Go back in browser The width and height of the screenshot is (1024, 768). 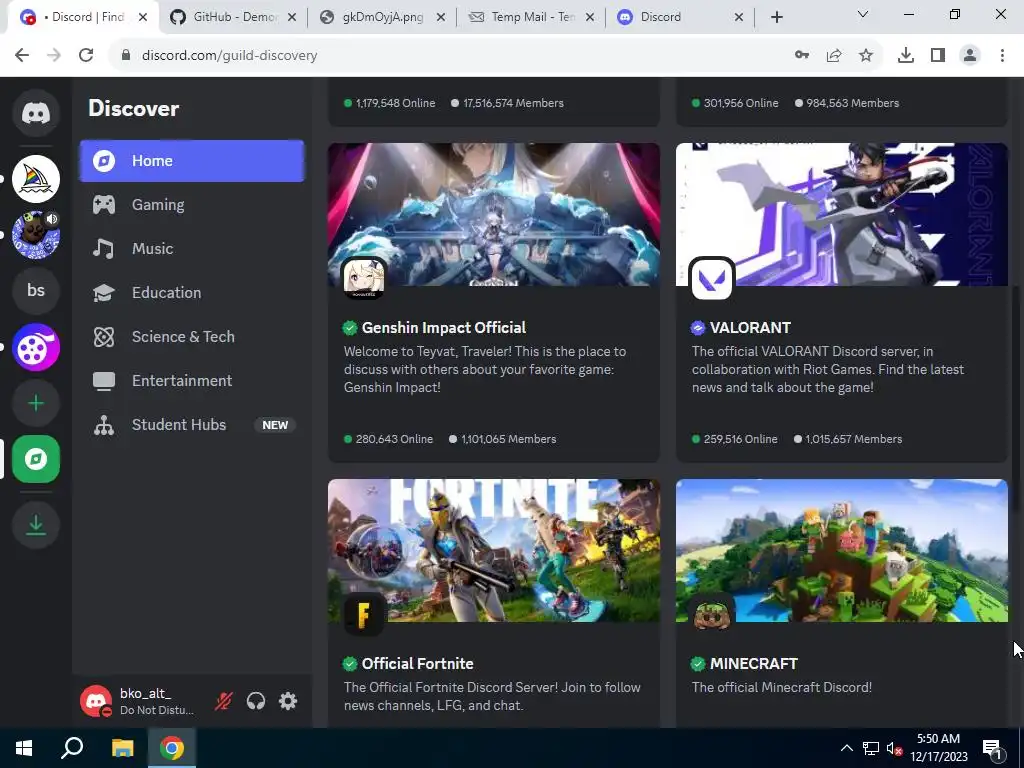[x=22, y=56]
